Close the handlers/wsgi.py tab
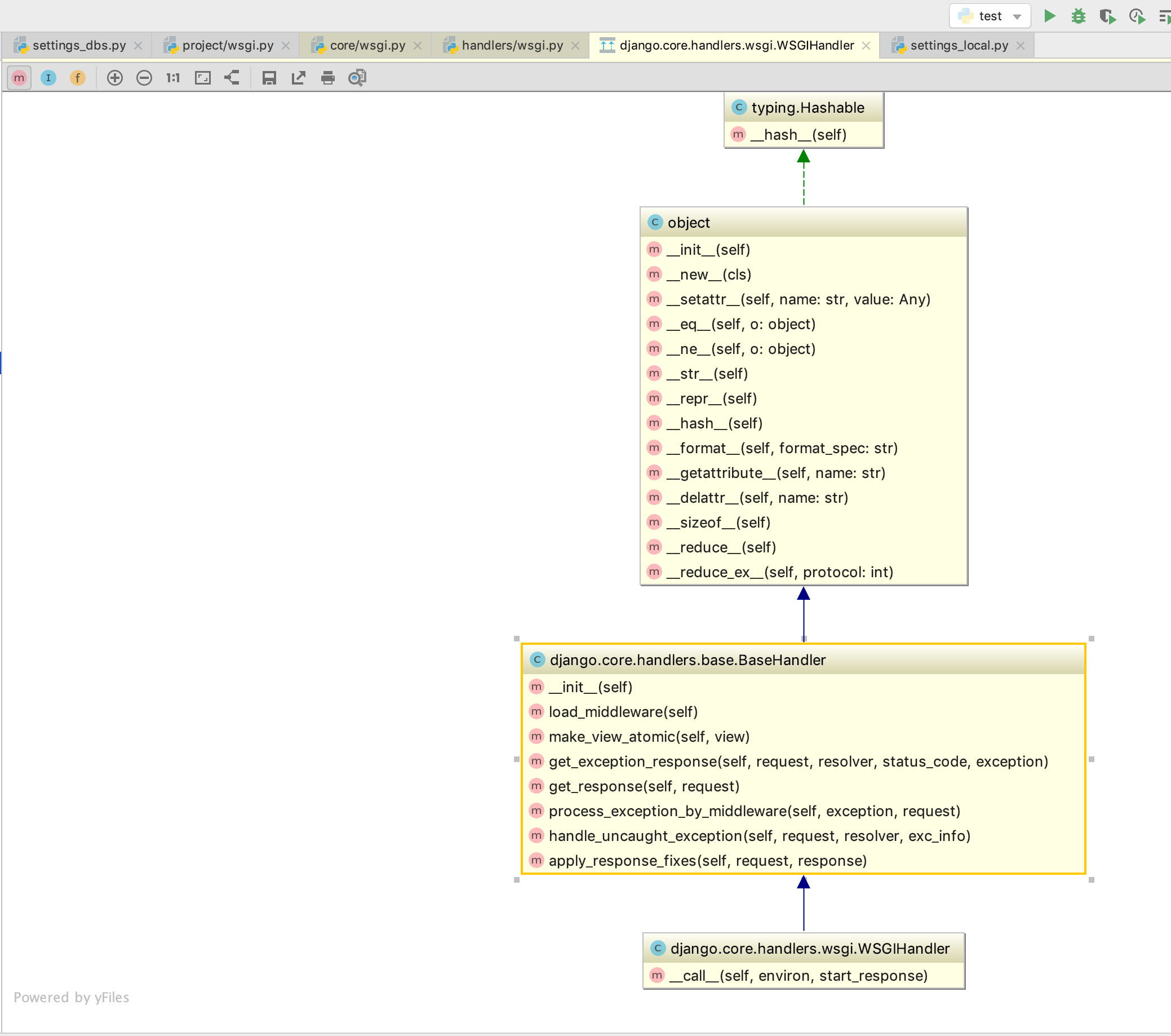 (576, 46)
